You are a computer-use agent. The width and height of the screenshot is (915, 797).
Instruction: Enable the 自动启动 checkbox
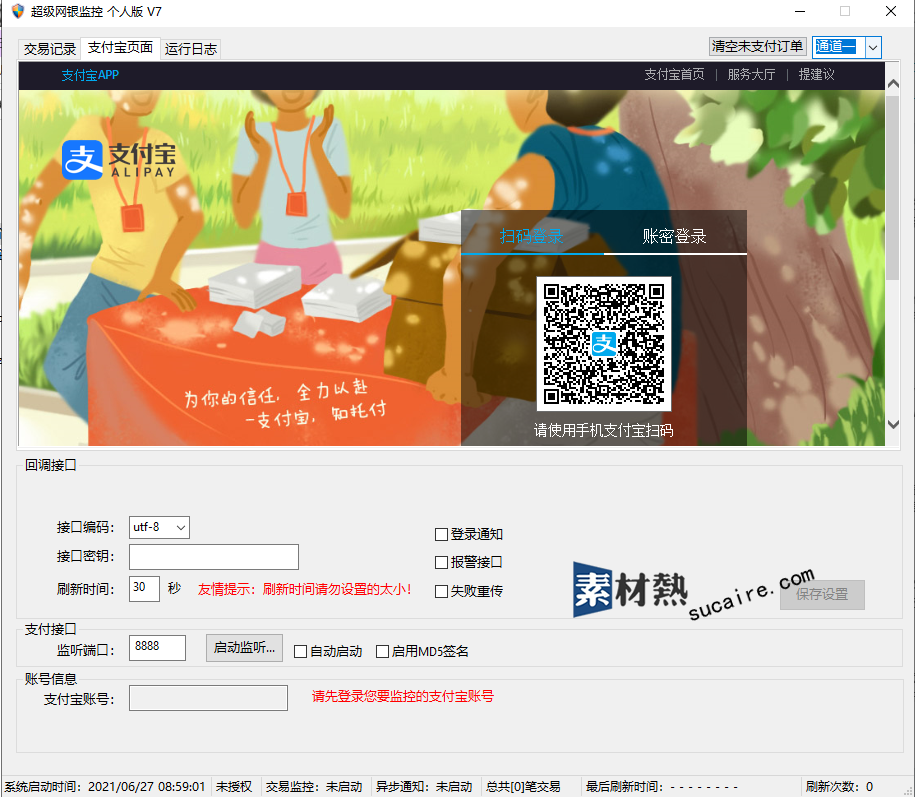(x=301, y=652)
